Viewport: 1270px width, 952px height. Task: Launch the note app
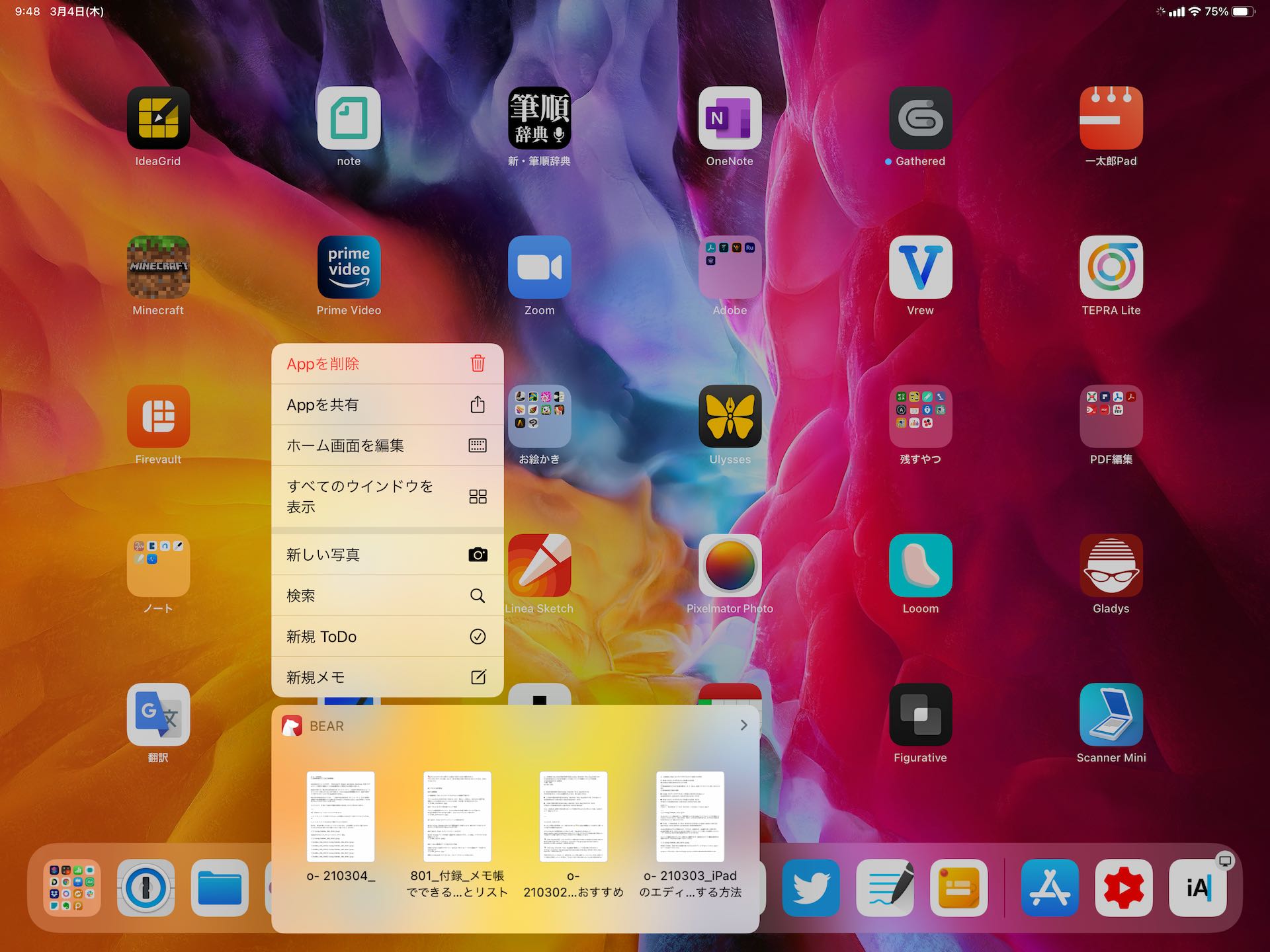(349, 118)
